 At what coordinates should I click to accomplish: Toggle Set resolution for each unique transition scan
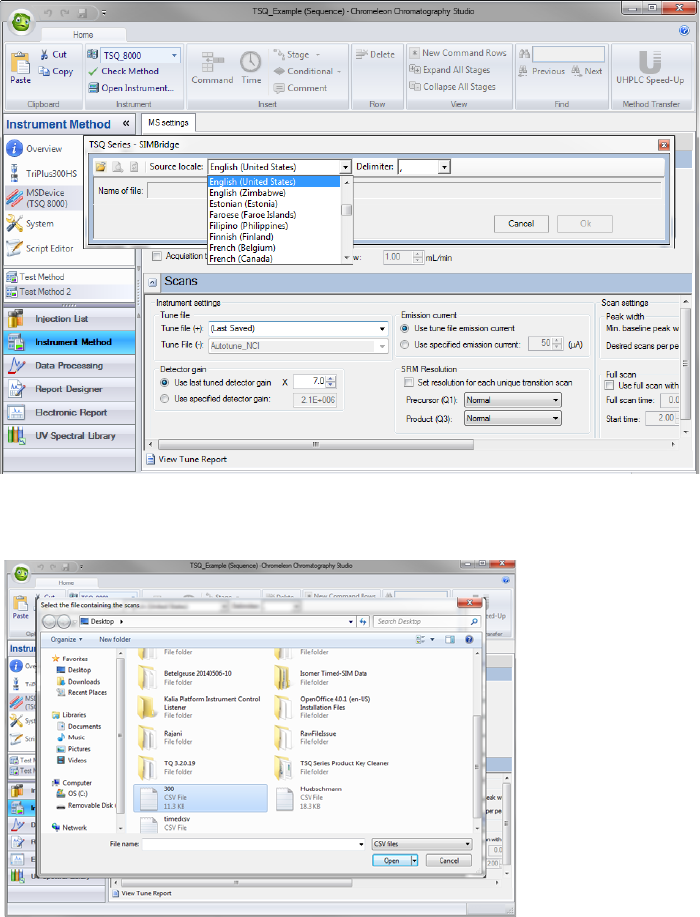click(409, 382)
